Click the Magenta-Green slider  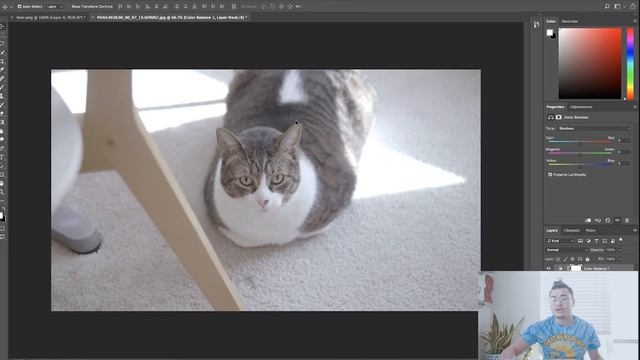coord(580,153)
